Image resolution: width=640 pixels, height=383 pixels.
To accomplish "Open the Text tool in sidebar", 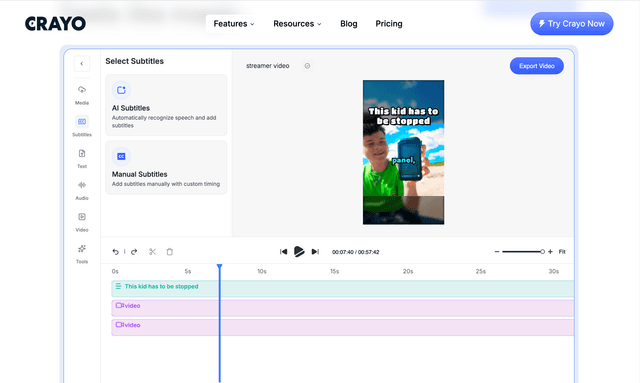I will coord(82,158).
